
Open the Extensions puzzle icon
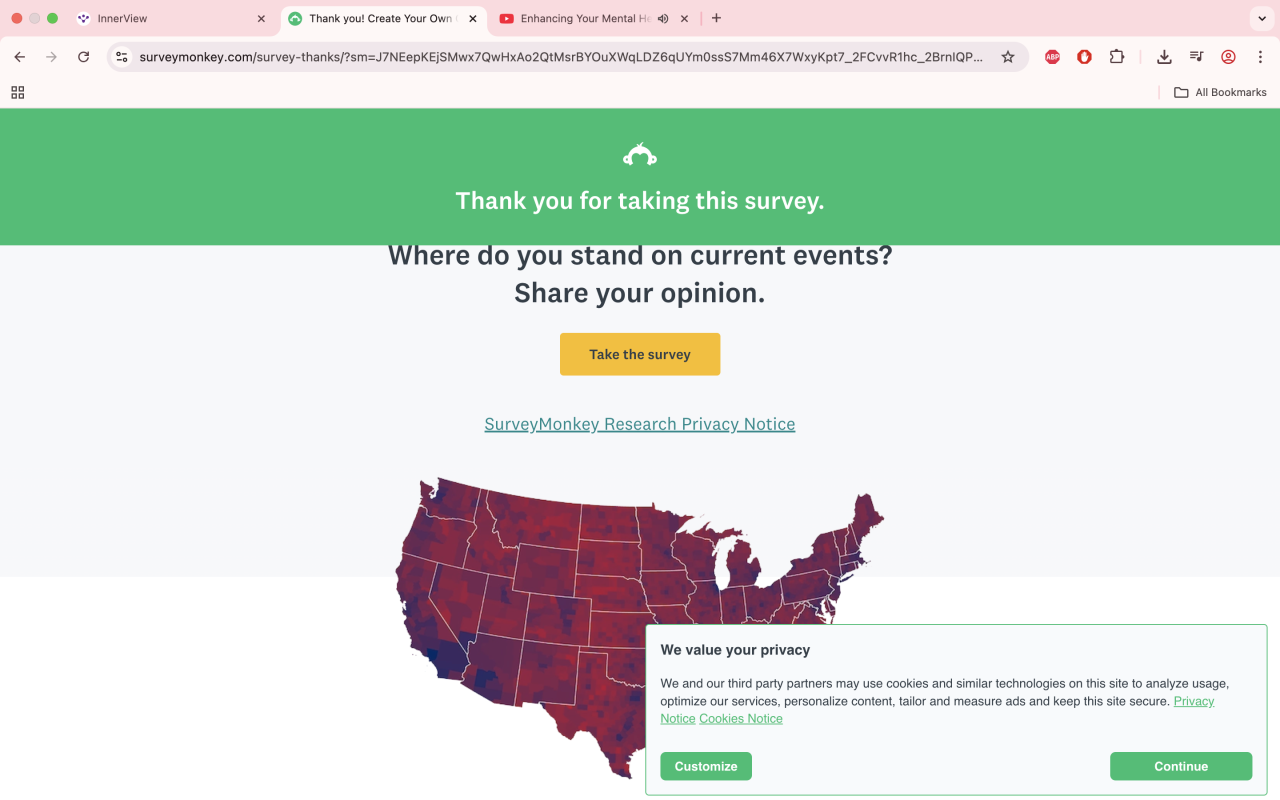(x=1117, y=57)
